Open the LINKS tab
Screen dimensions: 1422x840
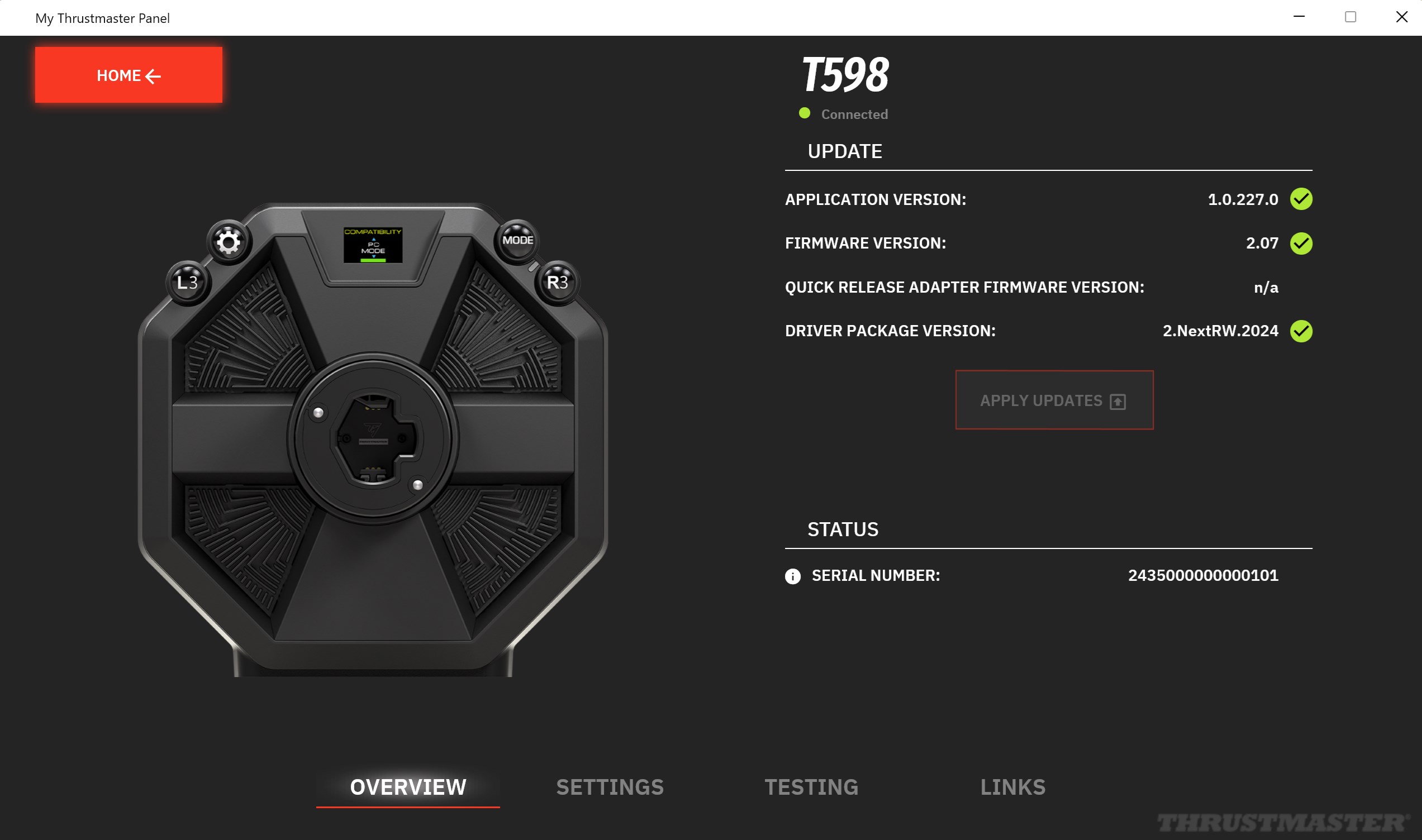(x=1013, y=787)
